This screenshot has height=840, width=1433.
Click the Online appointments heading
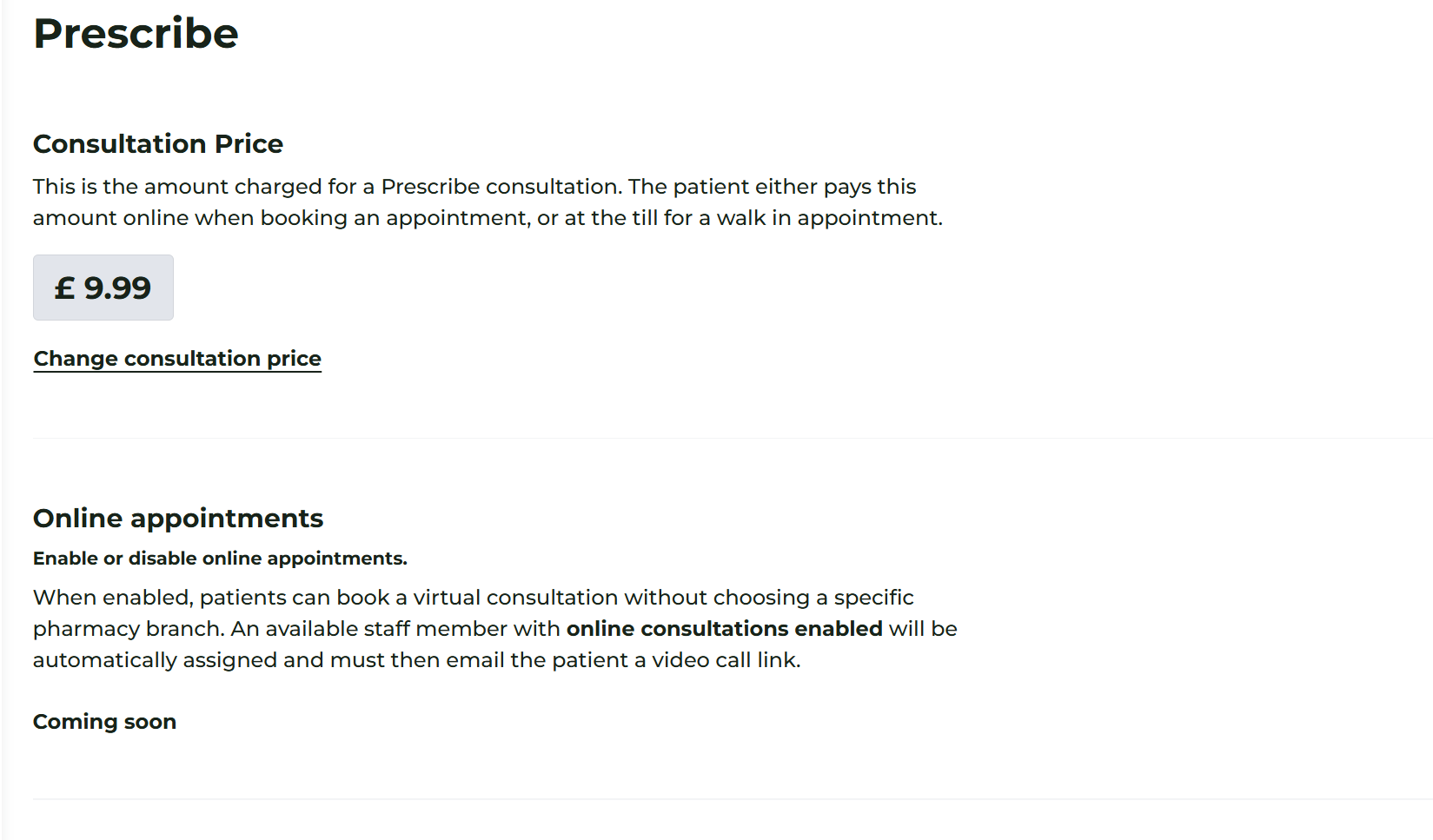pos(178,518)
